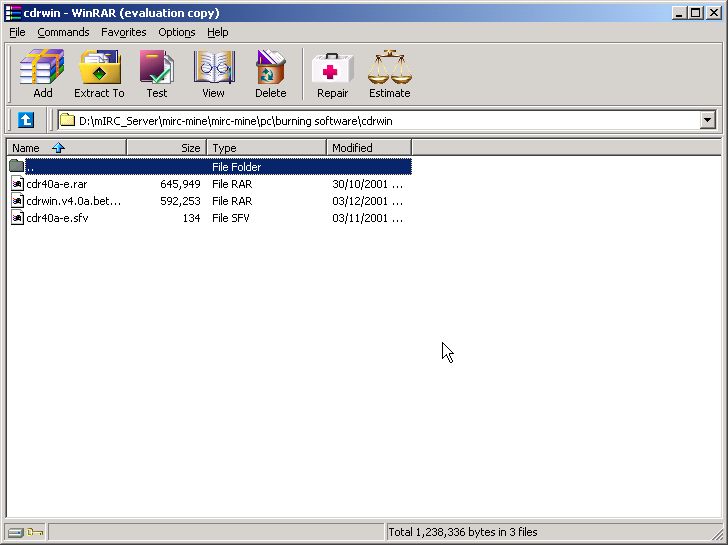Select the cdr40a-e.sfv file name
The image size is (728, 545).
point(57,218)
